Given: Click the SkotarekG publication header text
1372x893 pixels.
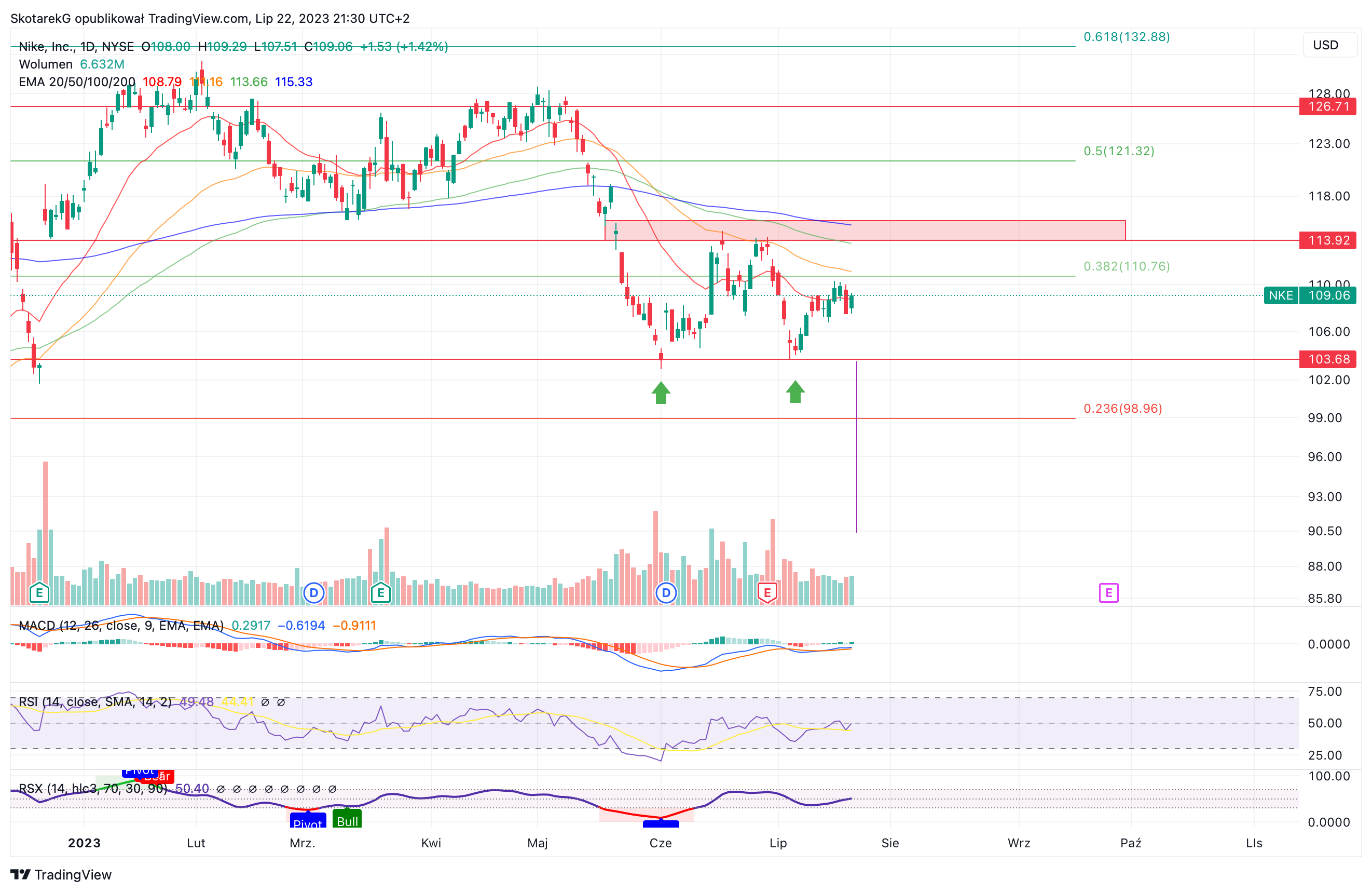Looking at the screenshot, I should [x=210, y=19].
